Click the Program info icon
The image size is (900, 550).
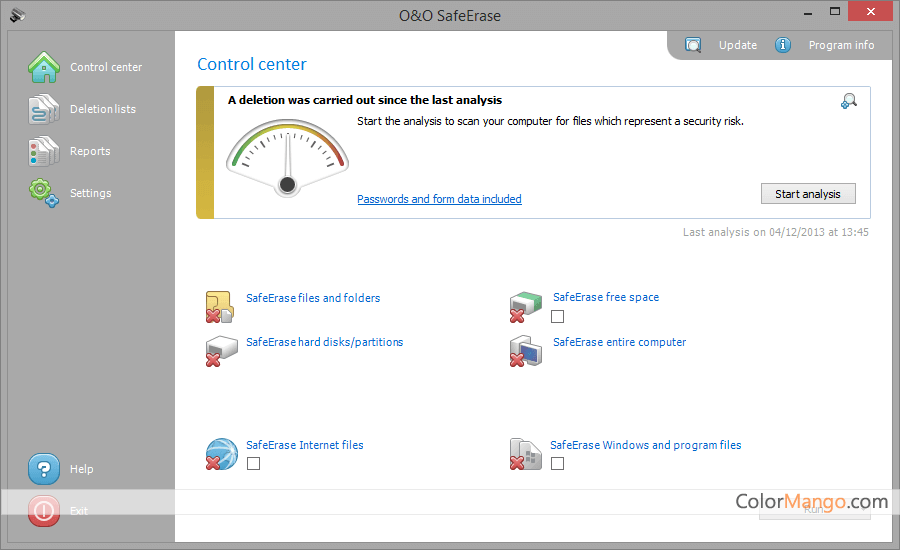(783, 45)
